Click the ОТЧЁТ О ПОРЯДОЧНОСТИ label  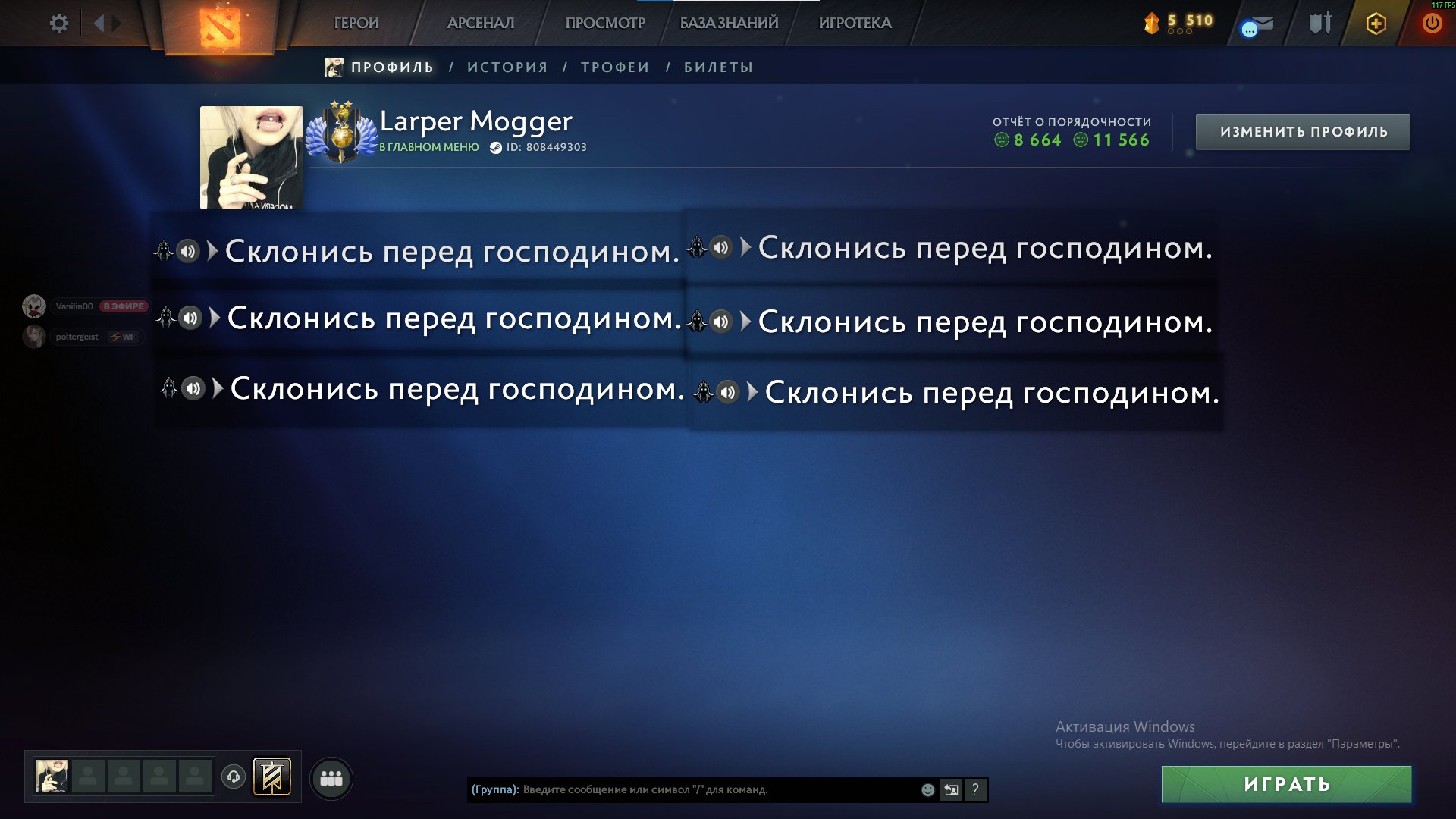1072,121
